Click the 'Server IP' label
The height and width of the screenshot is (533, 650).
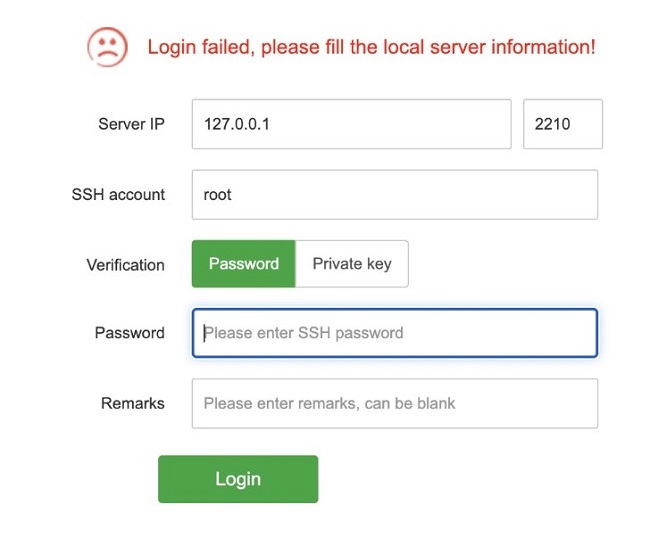click(x=131, y=125)
